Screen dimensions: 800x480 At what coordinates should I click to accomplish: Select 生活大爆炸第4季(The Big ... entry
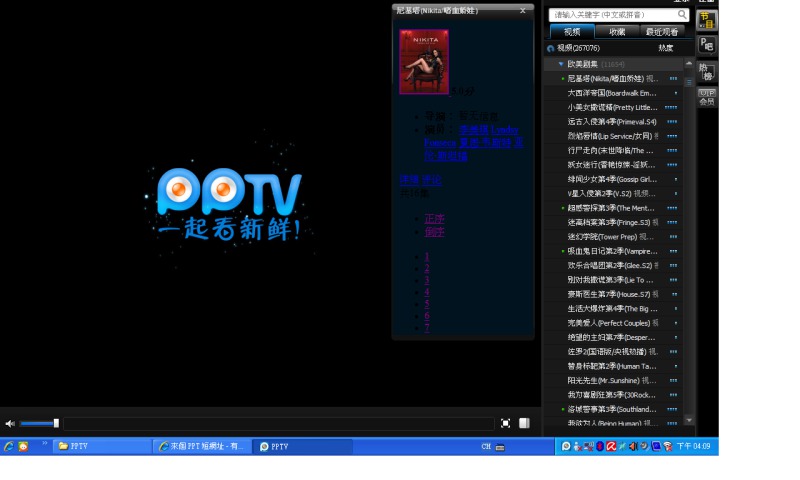tap(612, 309)
